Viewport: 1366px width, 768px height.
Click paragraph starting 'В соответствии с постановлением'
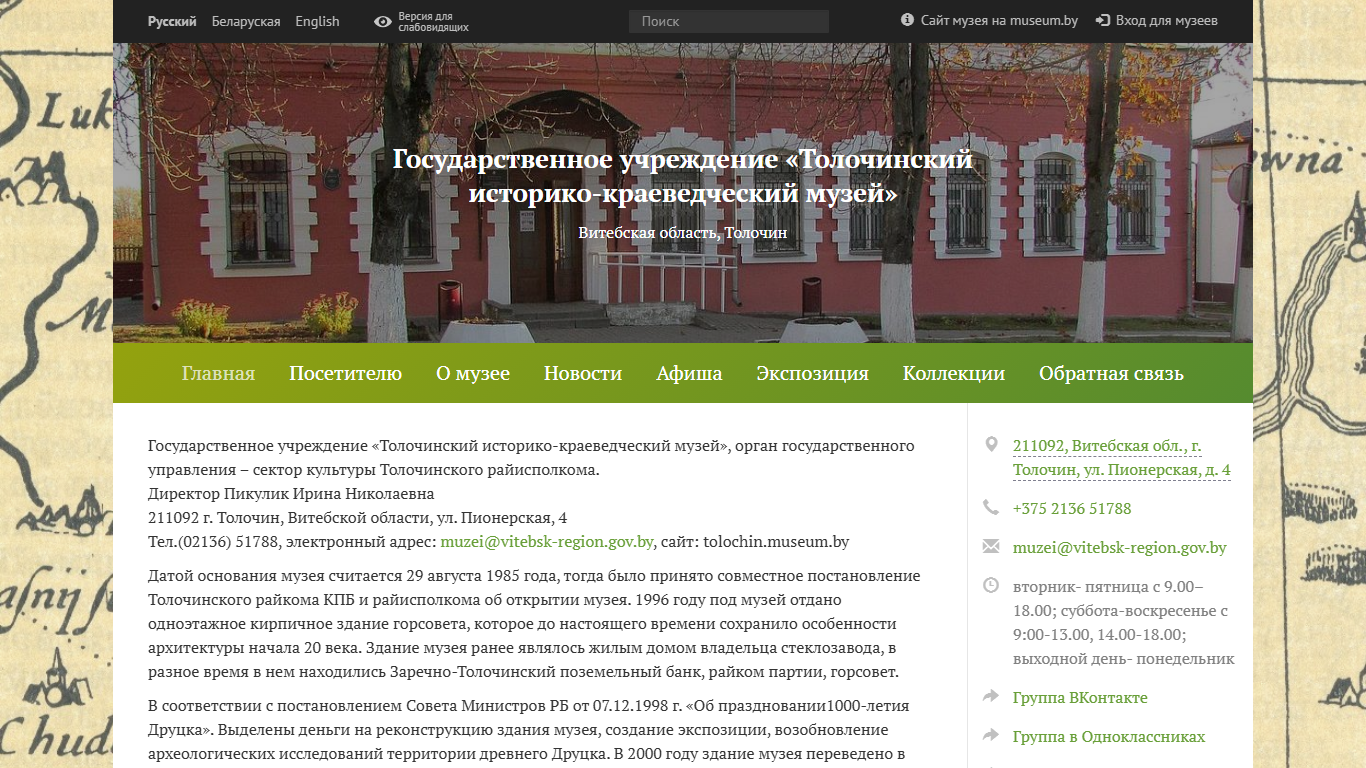(x=528, y=730)
